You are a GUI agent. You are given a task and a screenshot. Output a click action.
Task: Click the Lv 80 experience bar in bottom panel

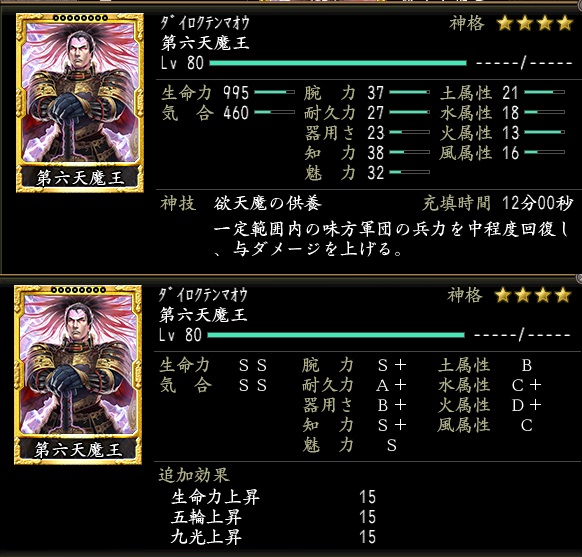[x=336, y=335]
